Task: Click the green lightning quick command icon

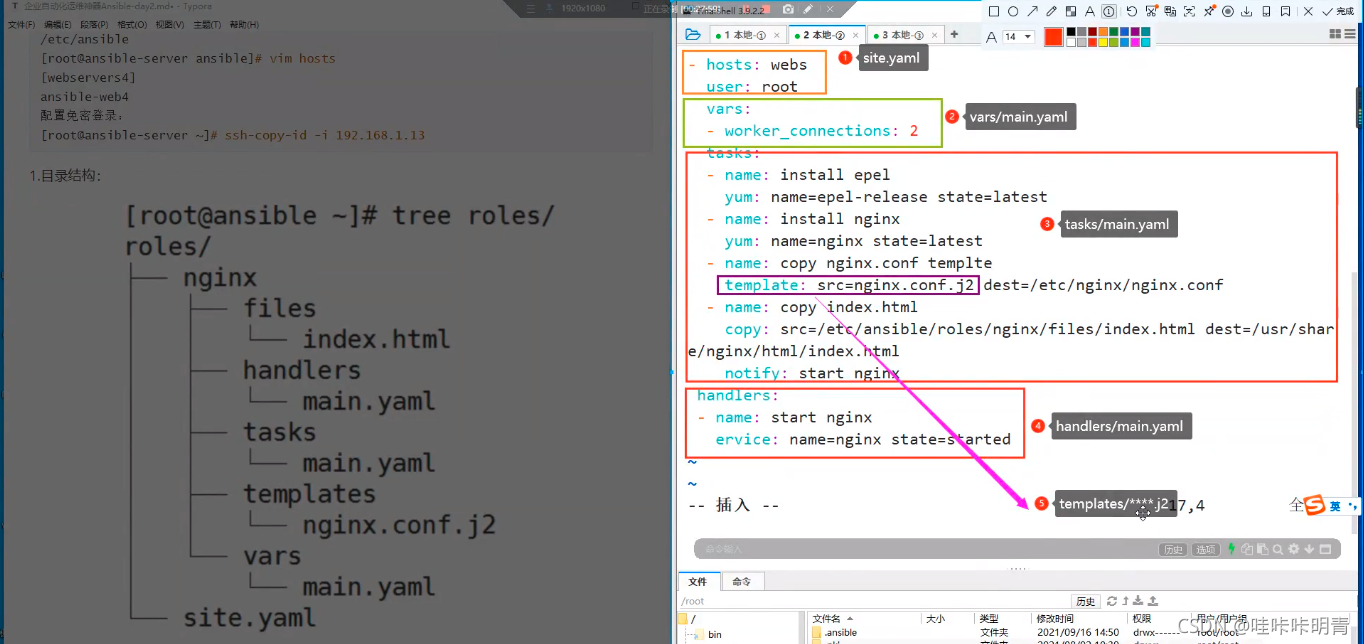Action: coord(1232,549)
